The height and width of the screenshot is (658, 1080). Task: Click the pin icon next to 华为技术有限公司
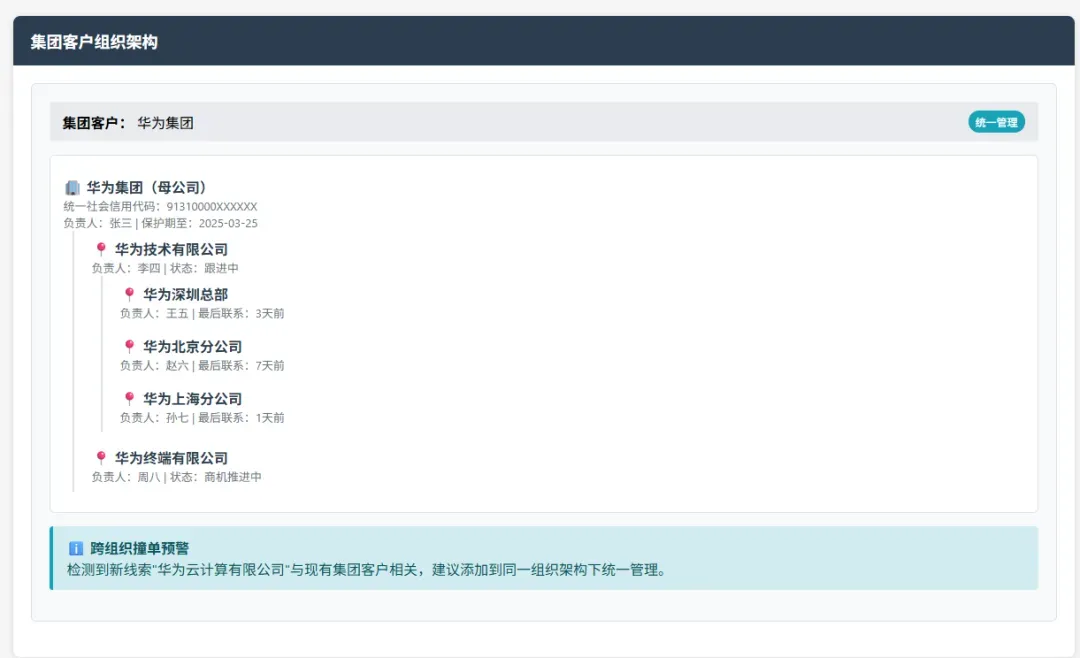101,249
